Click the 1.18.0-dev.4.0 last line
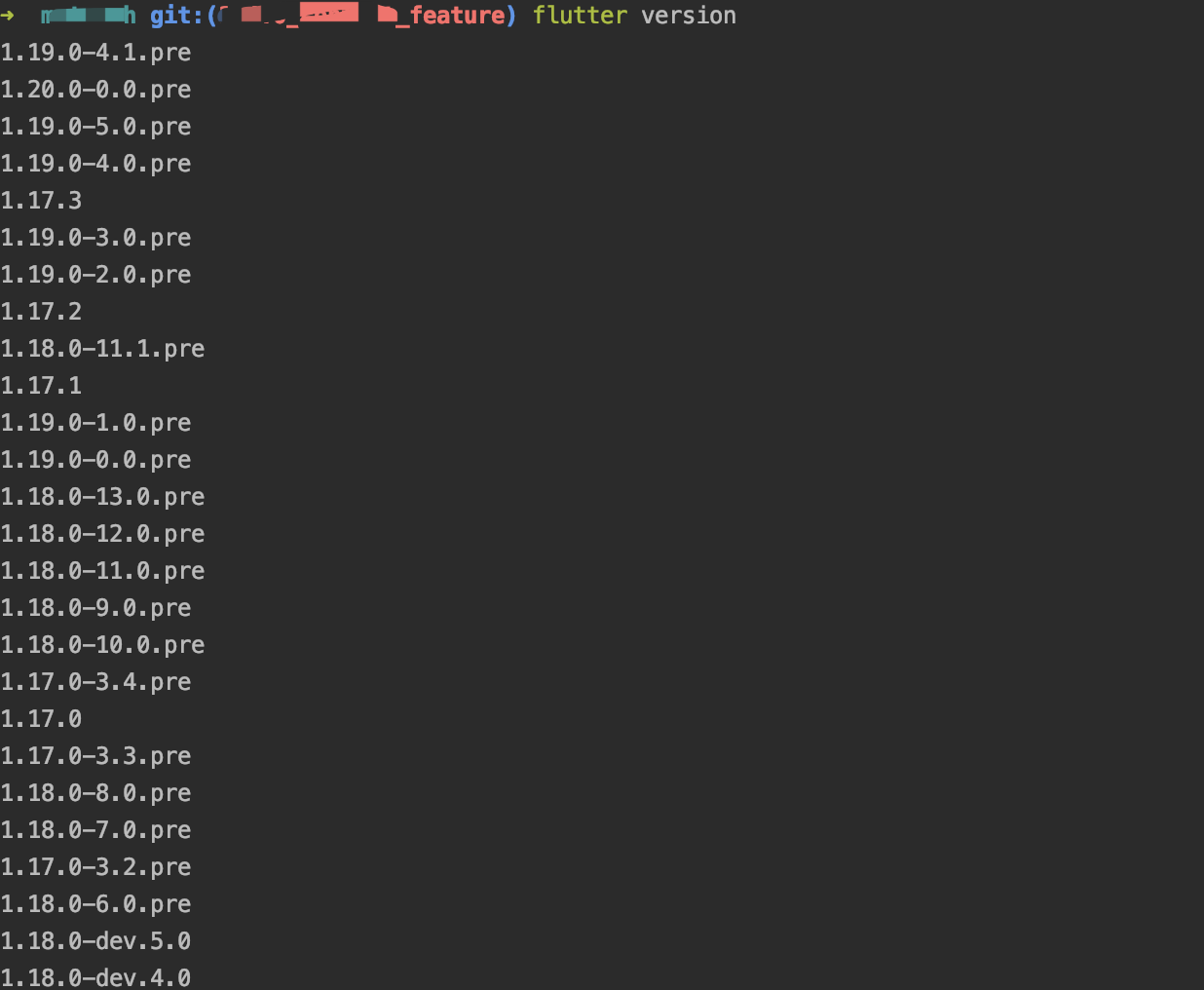1204x990 pixels. (95, 977)
